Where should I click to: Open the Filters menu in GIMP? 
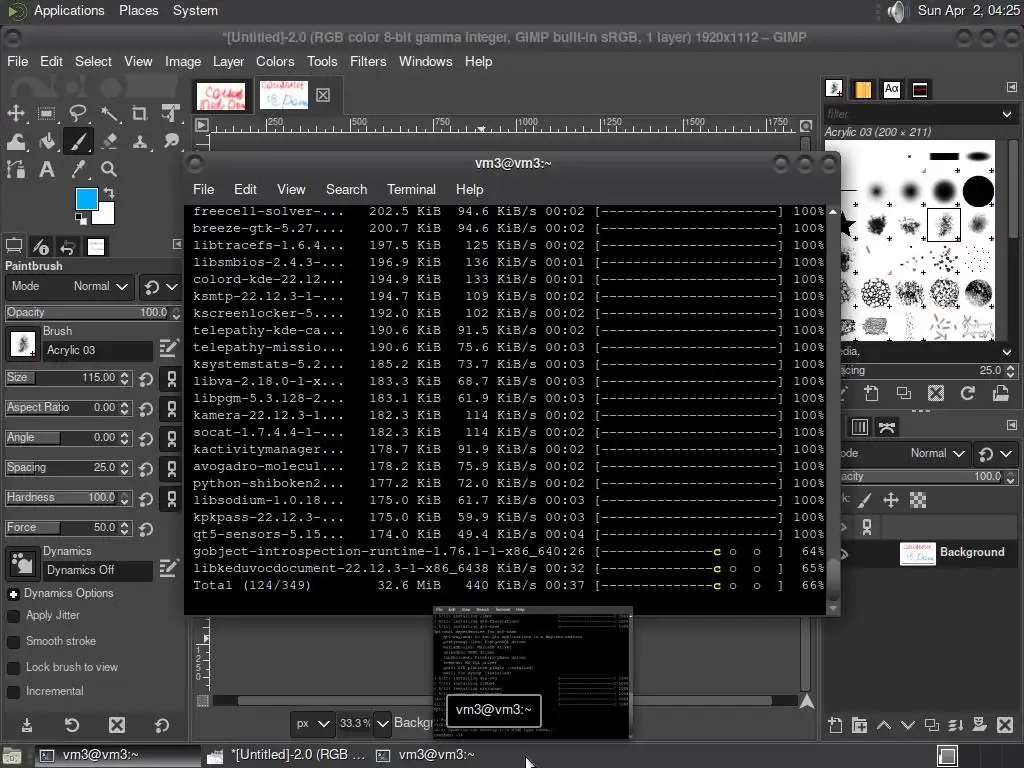point(368,61)
